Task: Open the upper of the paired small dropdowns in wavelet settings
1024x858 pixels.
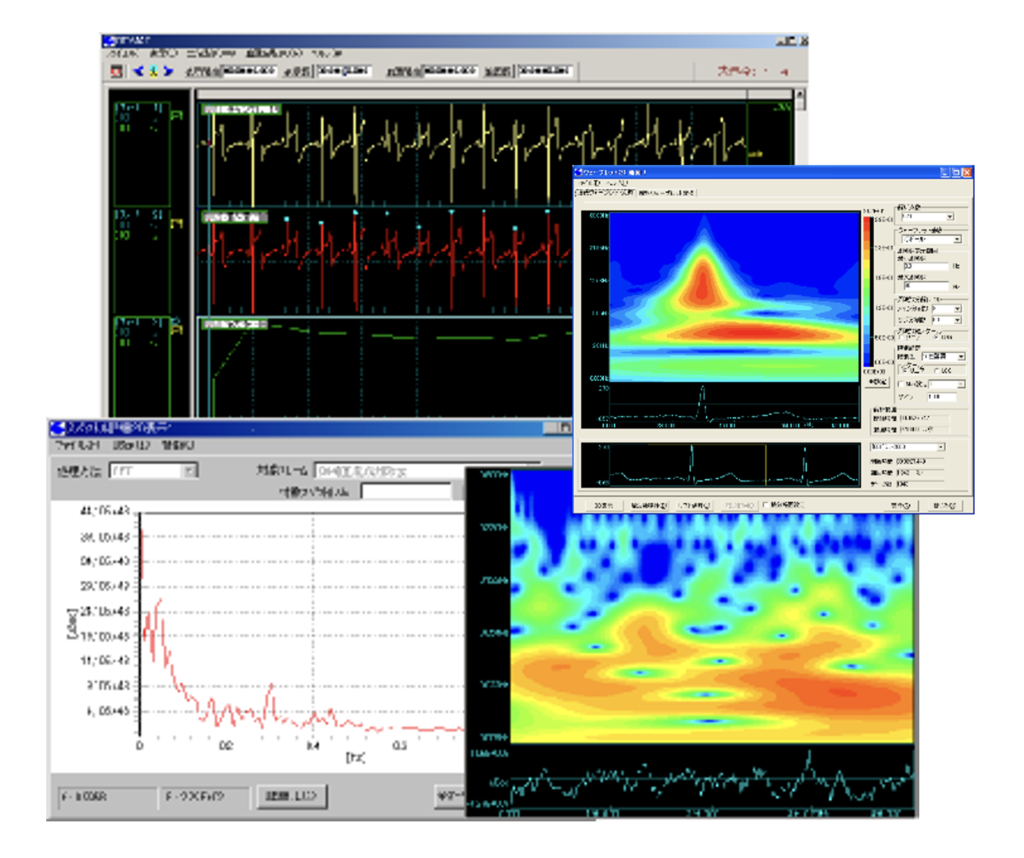Action: (x=946, y=308)
